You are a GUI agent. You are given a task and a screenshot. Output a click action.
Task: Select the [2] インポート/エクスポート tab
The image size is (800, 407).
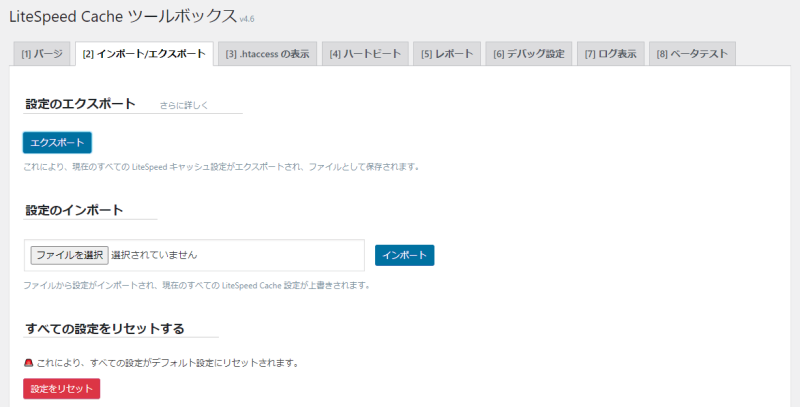(144, 54)
